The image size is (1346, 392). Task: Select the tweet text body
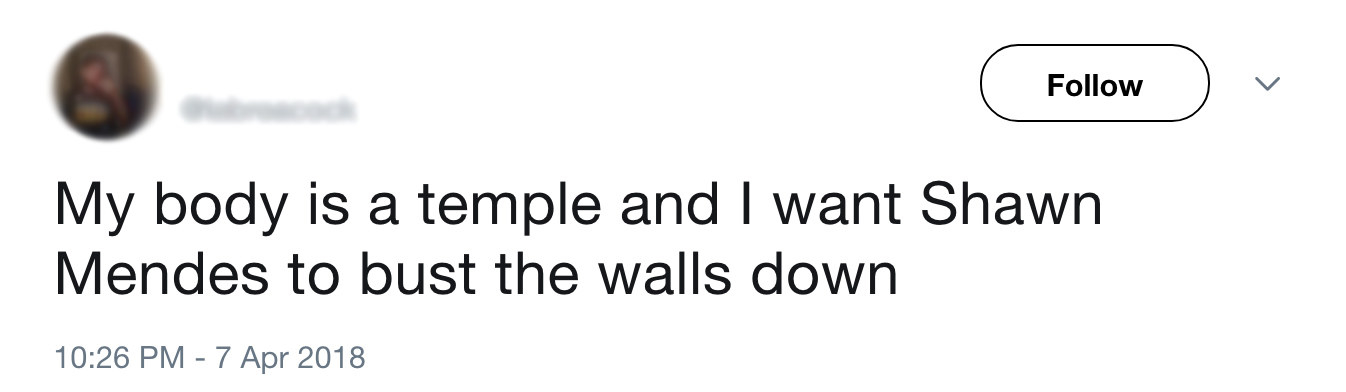click(x=578, y=240)
